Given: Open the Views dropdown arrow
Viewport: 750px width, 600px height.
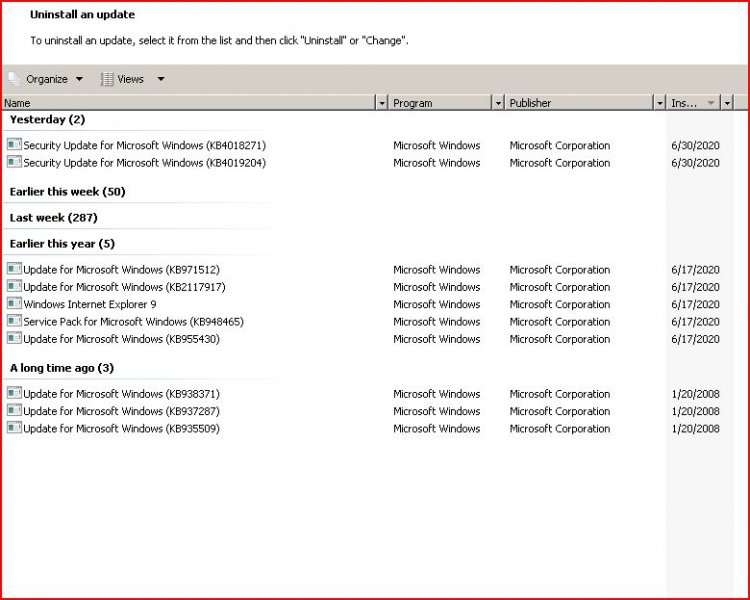Looking at the screenshot, I should pyautogui.click(x=160, y=79).
